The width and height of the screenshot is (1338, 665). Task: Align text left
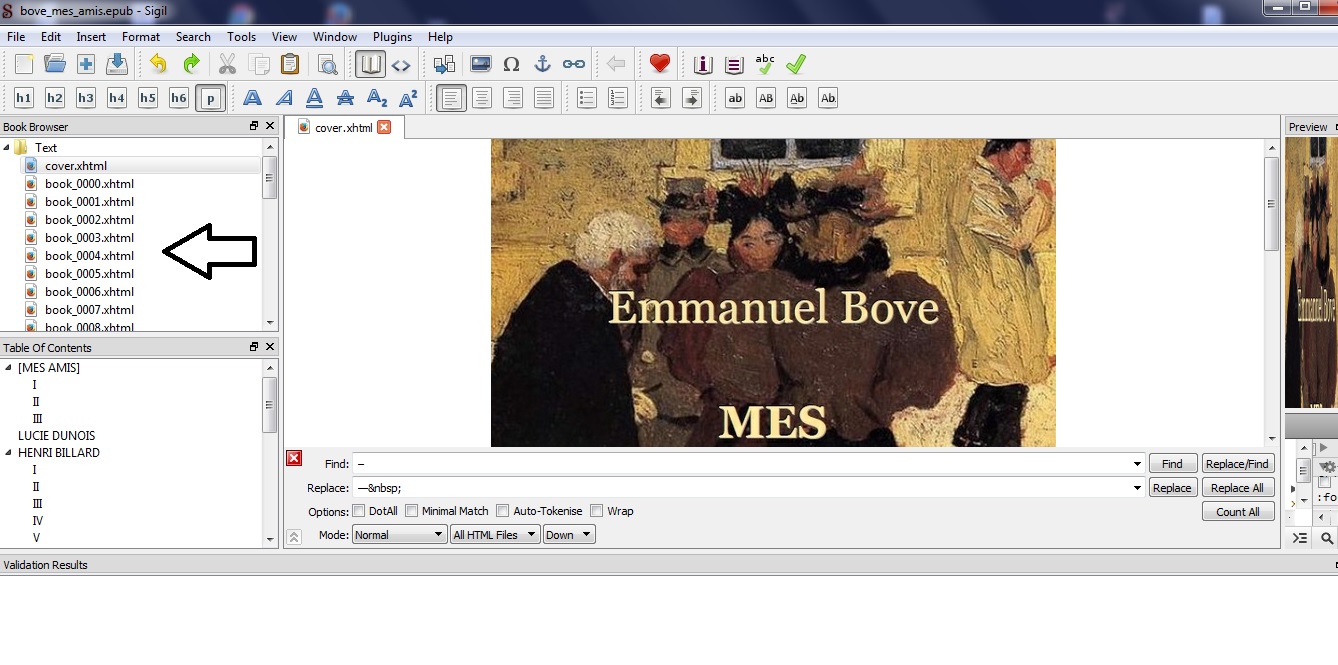click(451, 98)
